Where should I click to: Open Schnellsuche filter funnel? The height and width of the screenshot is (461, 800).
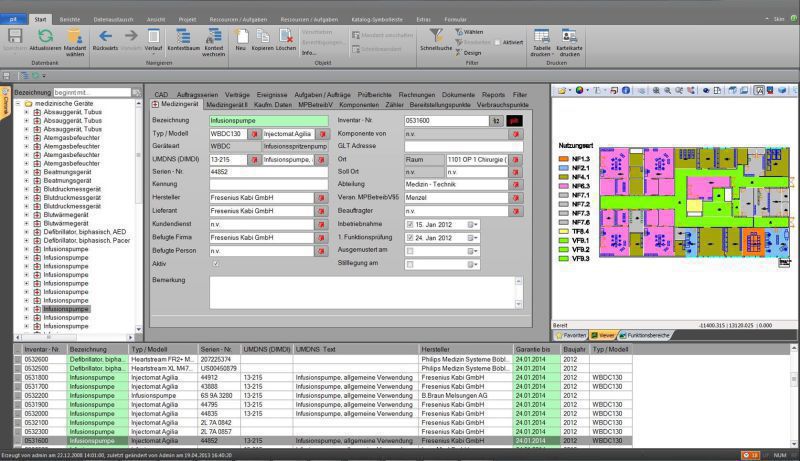(436, 36)
